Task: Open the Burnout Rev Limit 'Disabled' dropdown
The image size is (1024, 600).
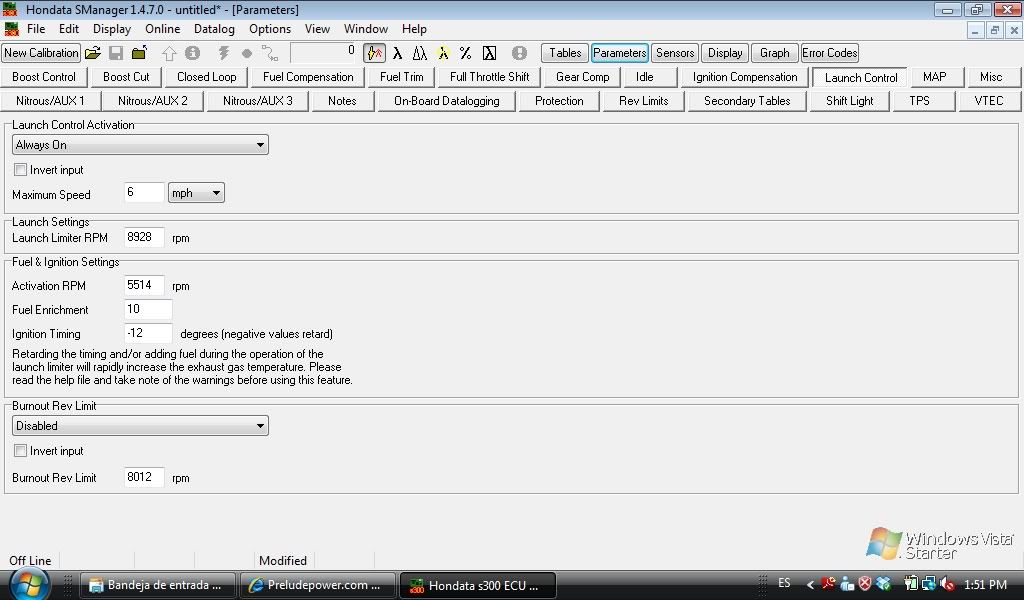Action: pyautogui.click(x=140, y=426)
